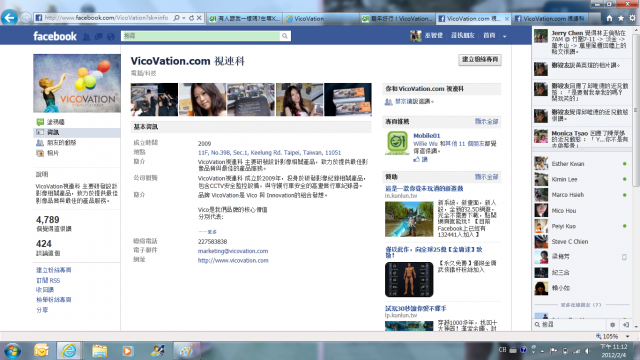This screenshot has height=360, width=640.
Task: Open the Facebook account dropdown arrow
Action: [504, 36]
